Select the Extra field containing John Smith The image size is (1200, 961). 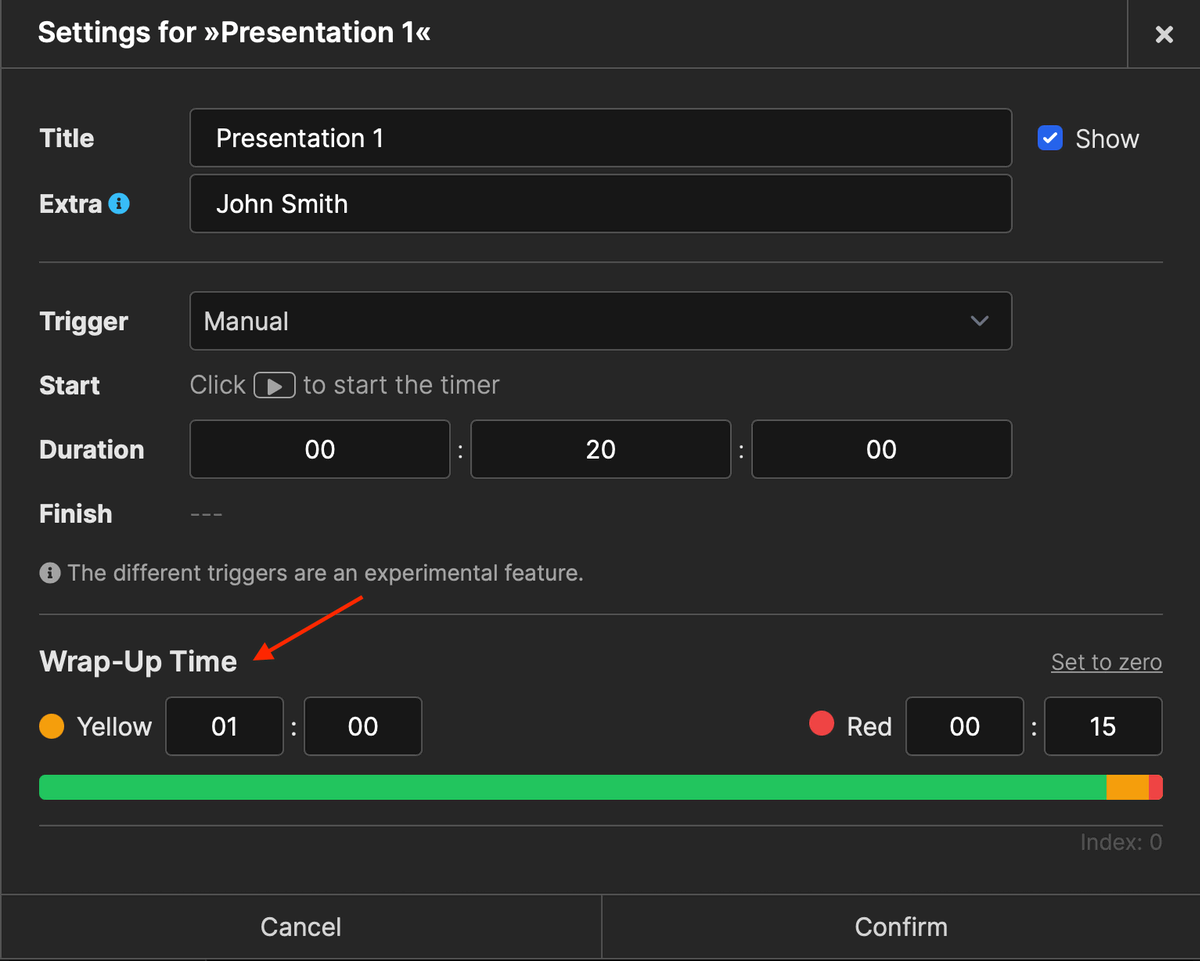tap(600, 203)
